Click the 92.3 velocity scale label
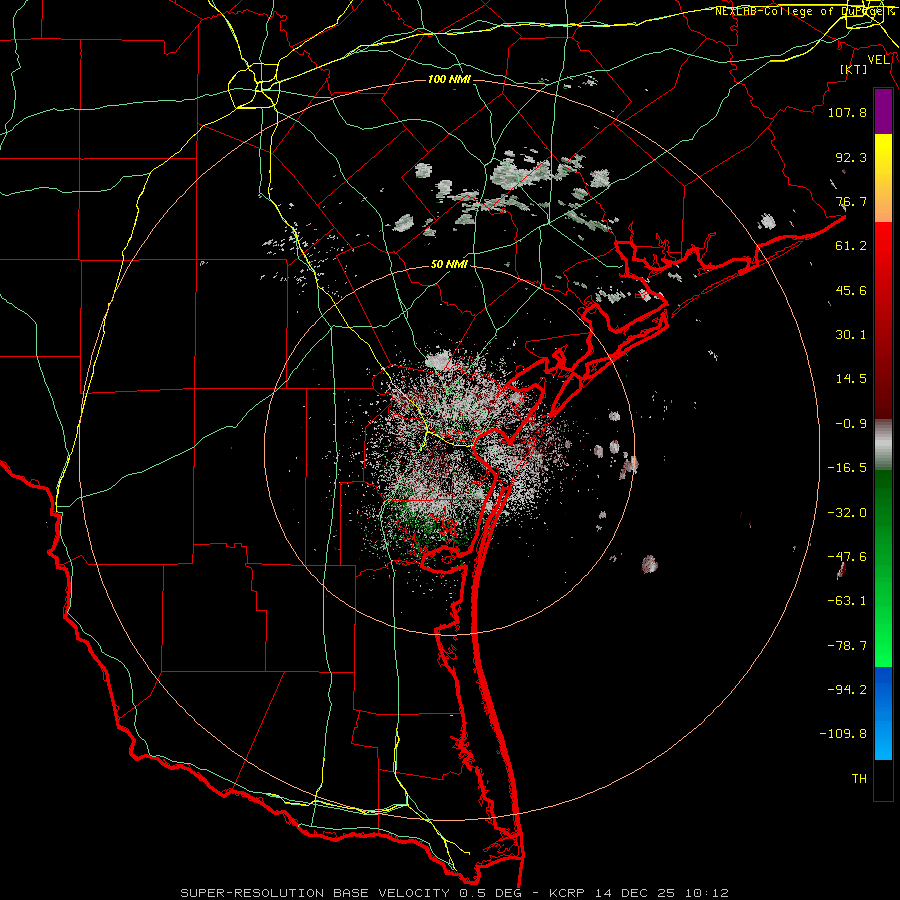 click(851, 157)
